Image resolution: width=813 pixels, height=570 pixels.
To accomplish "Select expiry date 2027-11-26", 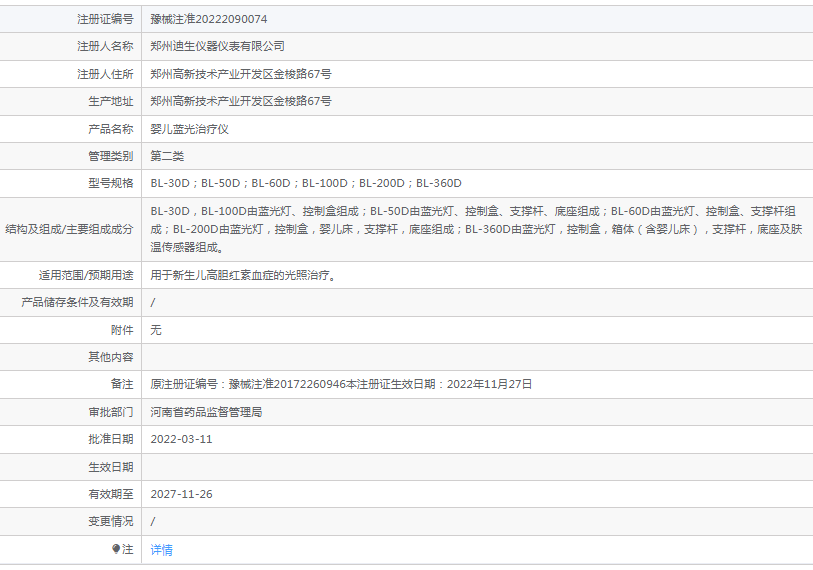I will click(x=181, y=494).
